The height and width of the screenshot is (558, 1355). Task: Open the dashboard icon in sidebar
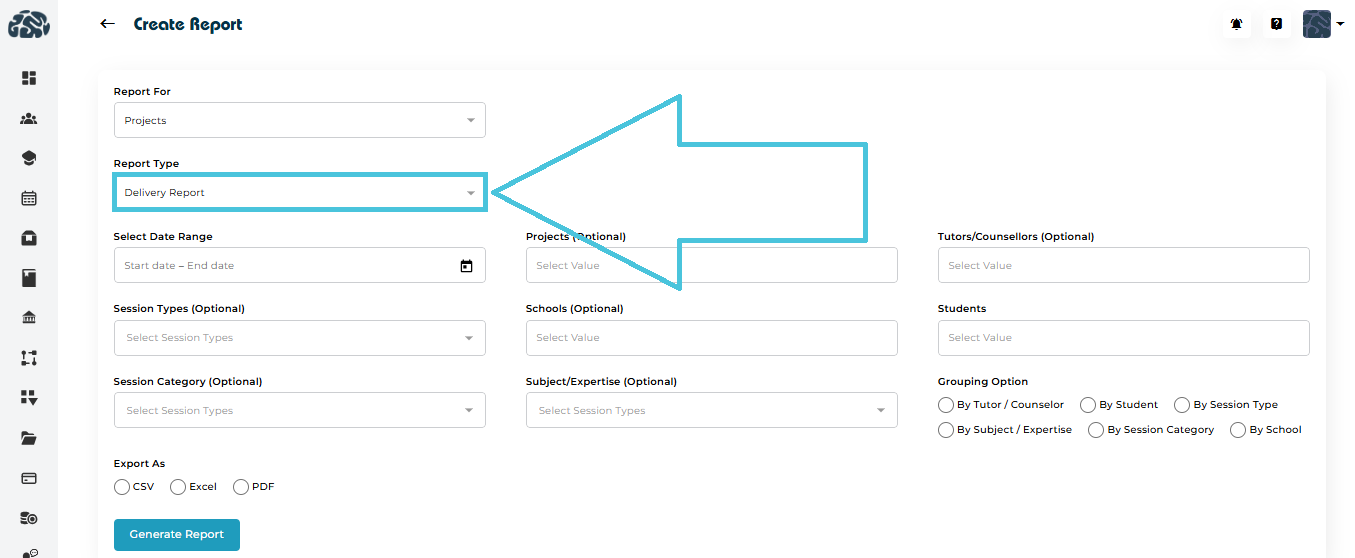click(29, 78)
